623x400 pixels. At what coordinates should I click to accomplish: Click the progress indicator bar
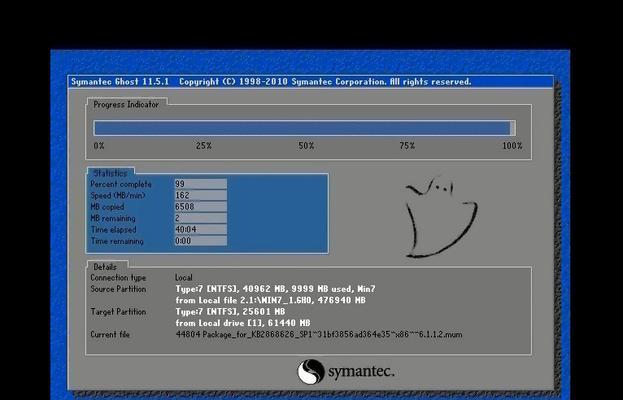[x=305, y=128]
